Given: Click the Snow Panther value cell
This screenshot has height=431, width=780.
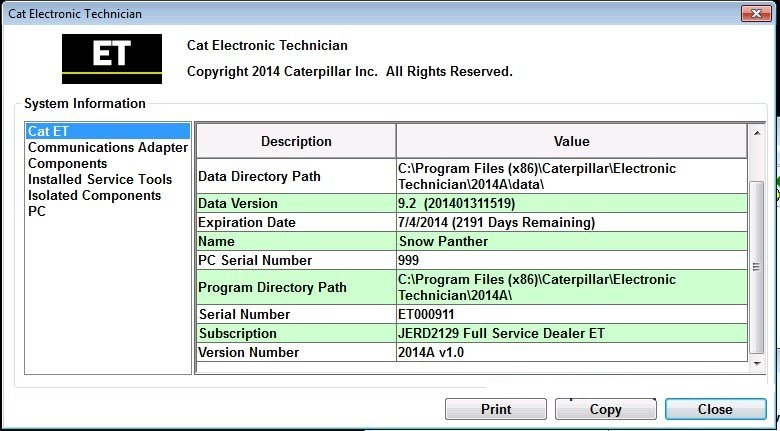Looking at the screenshot, I should click(572, 241).
